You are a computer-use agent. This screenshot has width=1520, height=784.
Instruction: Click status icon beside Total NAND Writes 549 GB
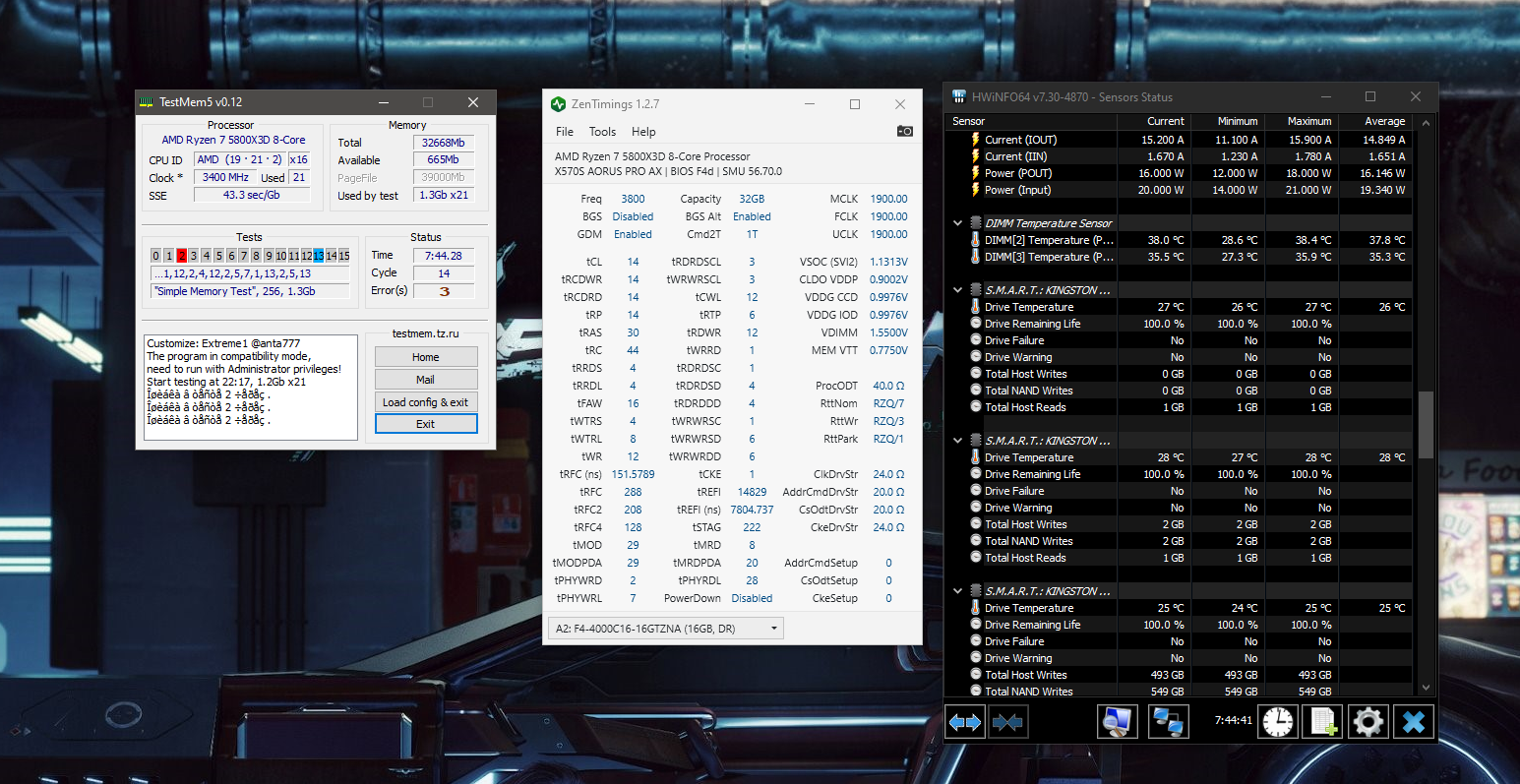[976, 692]
